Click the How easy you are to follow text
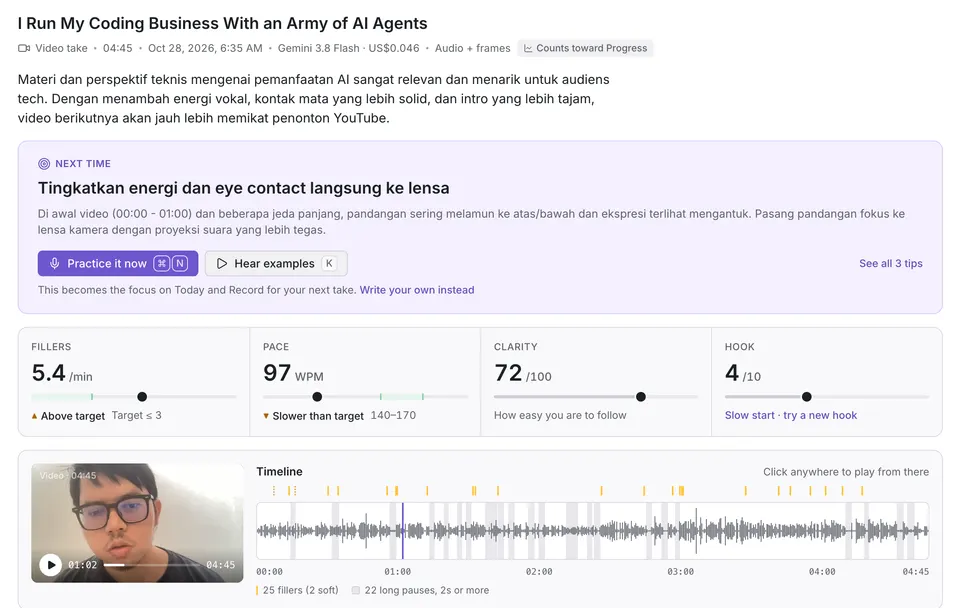The image size is (960, 608). coord(560,415)
